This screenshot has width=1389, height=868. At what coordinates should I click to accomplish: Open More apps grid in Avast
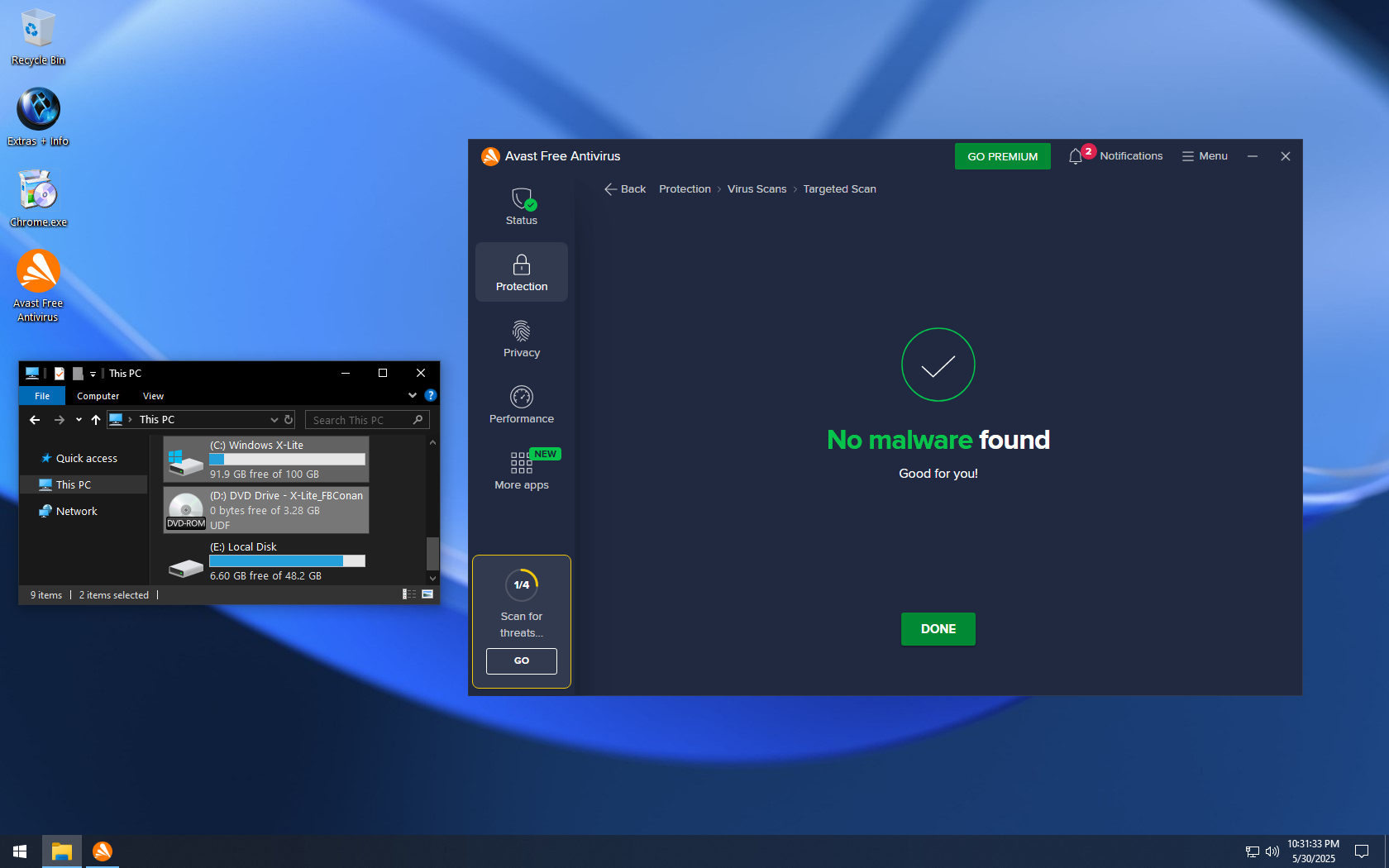click(522, 471)
